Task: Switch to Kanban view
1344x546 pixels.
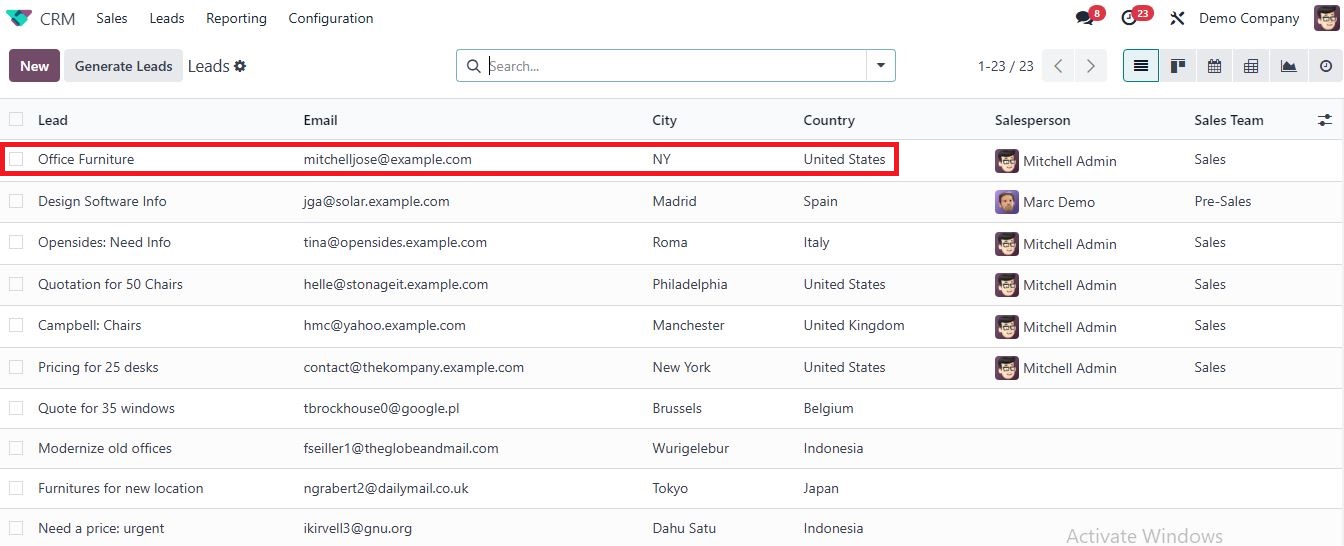Action: point(1178,66)
